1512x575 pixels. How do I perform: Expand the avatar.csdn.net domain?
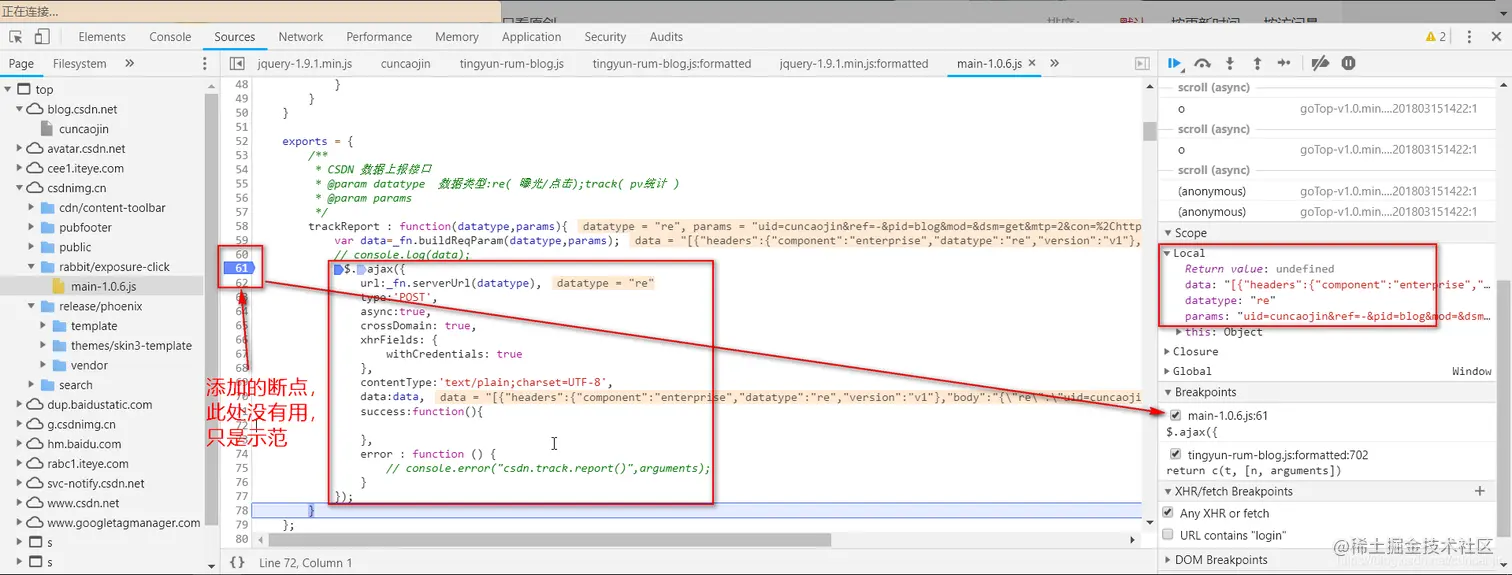pos(20,148)
